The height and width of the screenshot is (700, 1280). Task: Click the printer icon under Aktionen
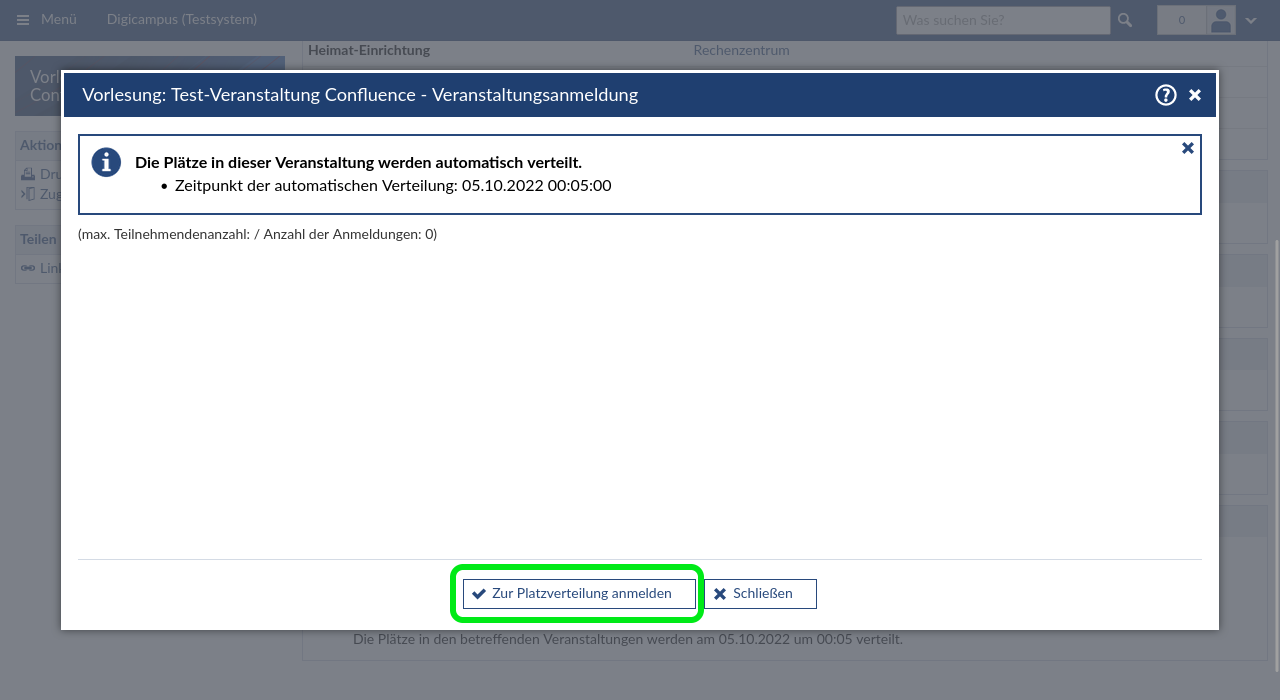point(28,174)
